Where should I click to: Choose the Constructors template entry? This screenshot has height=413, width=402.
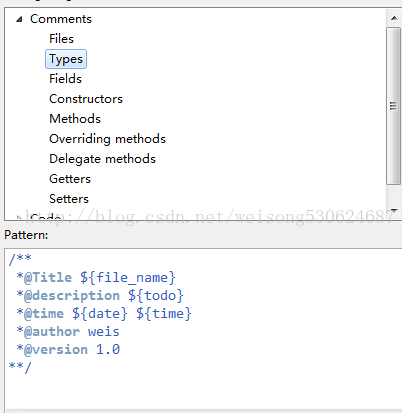pyautogui.click(x=86, y=99)
